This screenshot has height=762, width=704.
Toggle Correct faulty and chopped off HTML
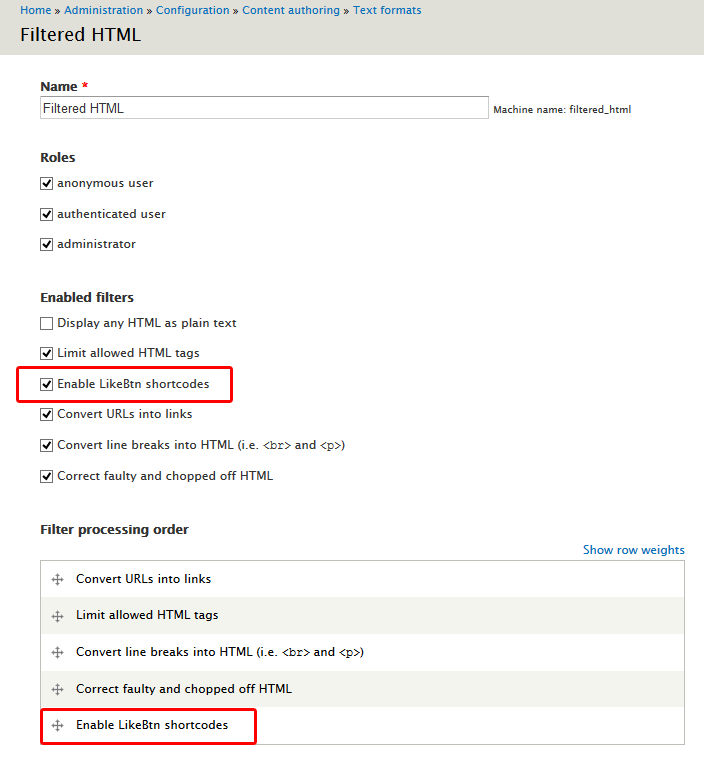coord(46,476)
